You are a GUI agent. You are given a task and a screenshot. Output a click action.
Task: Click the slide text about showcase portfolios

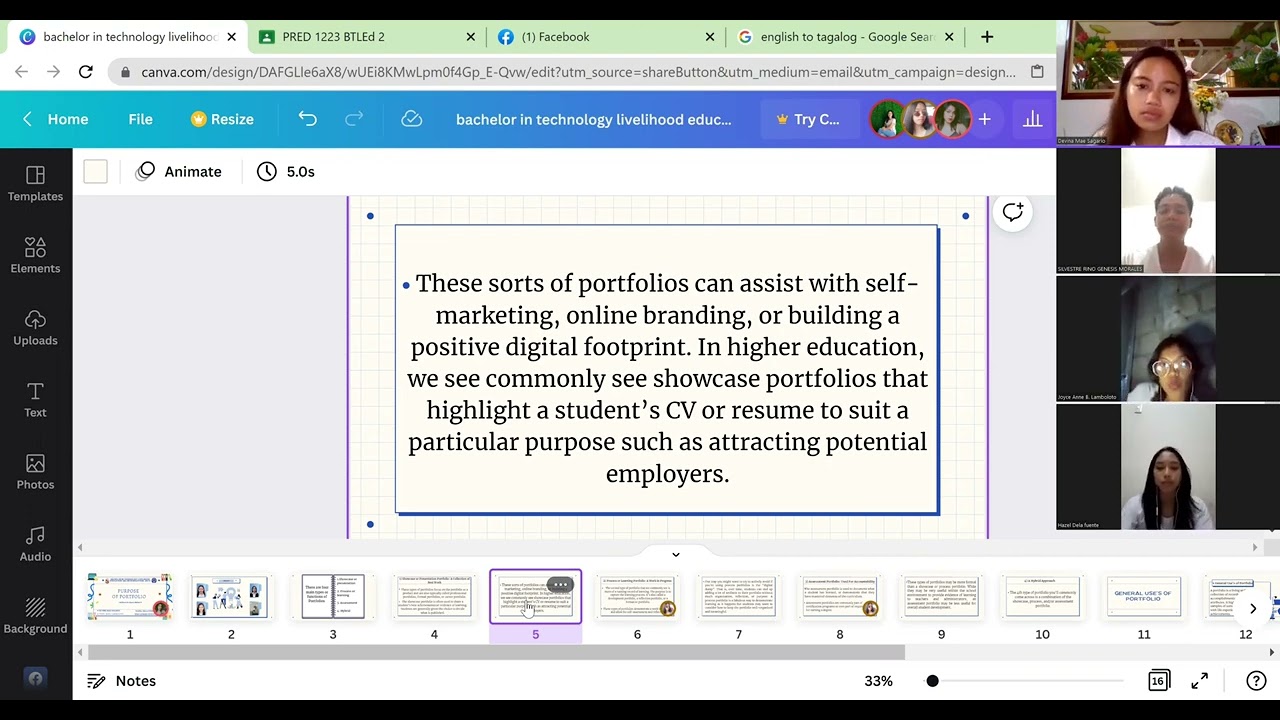(667, 378)
